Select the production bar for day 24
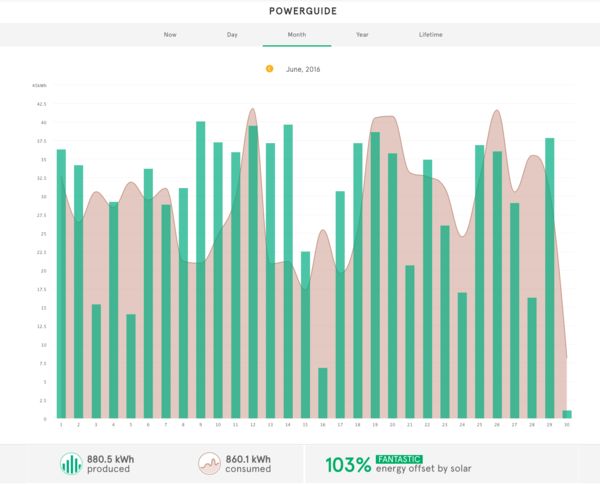The width and height of the screenshot is (600, 485). point(462,355)
